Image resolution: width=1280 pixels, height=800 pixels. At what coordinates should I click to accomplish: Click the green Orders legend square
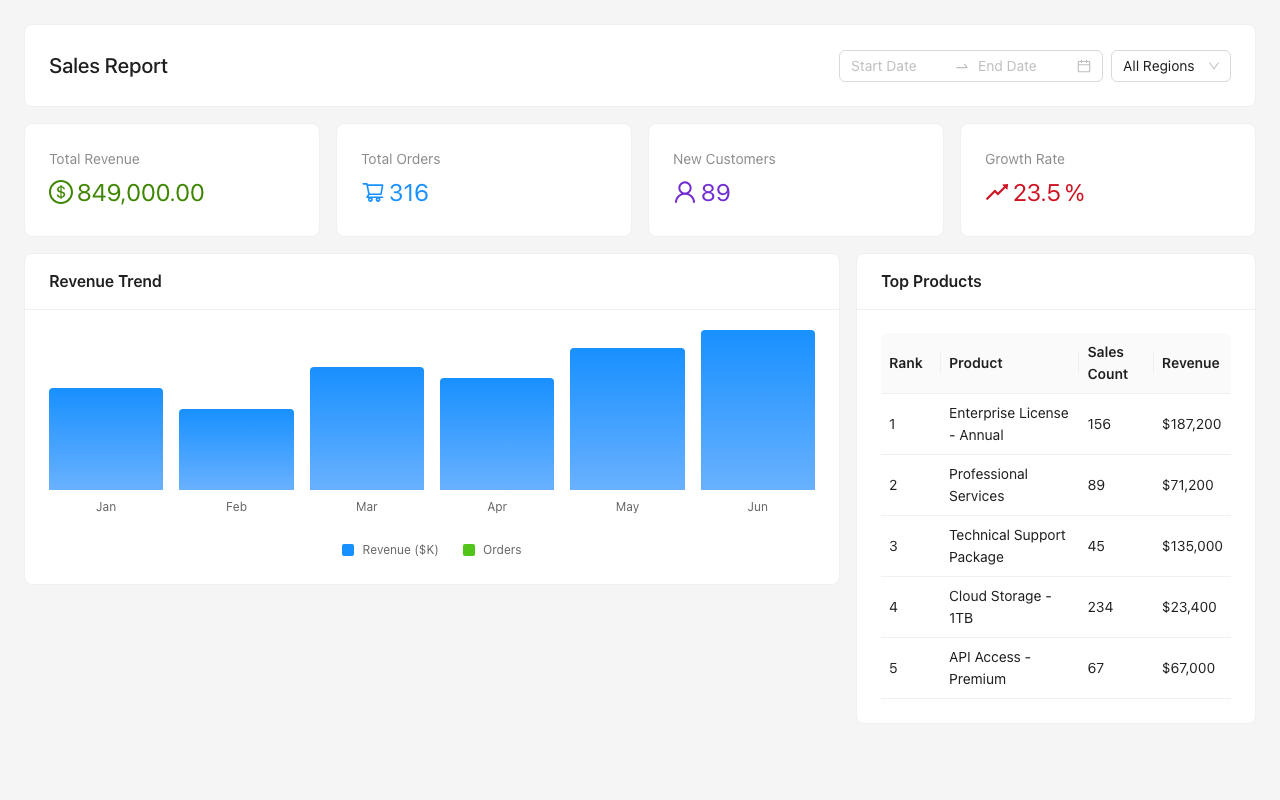pos(468,549)
